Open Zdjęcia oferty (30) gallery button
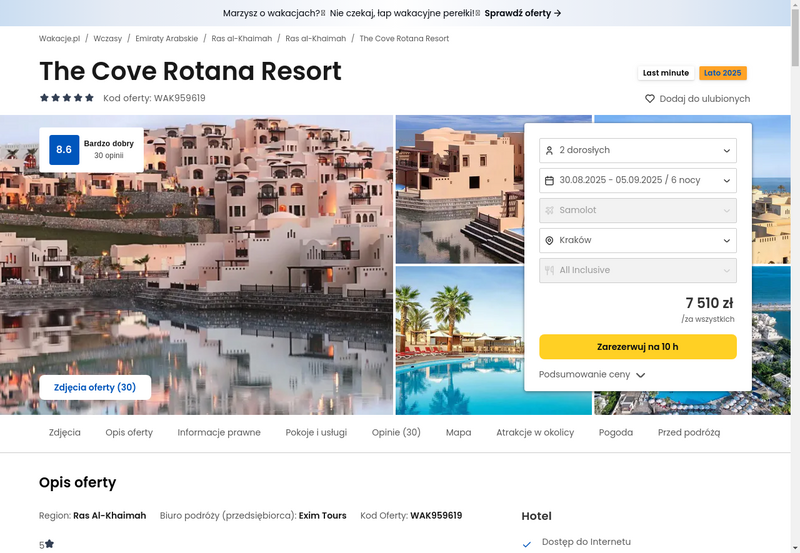The image size is (800, 553). (95, 387)
